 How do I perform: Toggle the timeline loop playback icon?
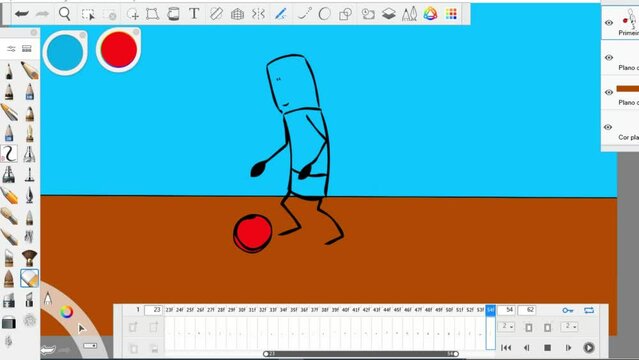pyautogui.click(x=589, y=310)
